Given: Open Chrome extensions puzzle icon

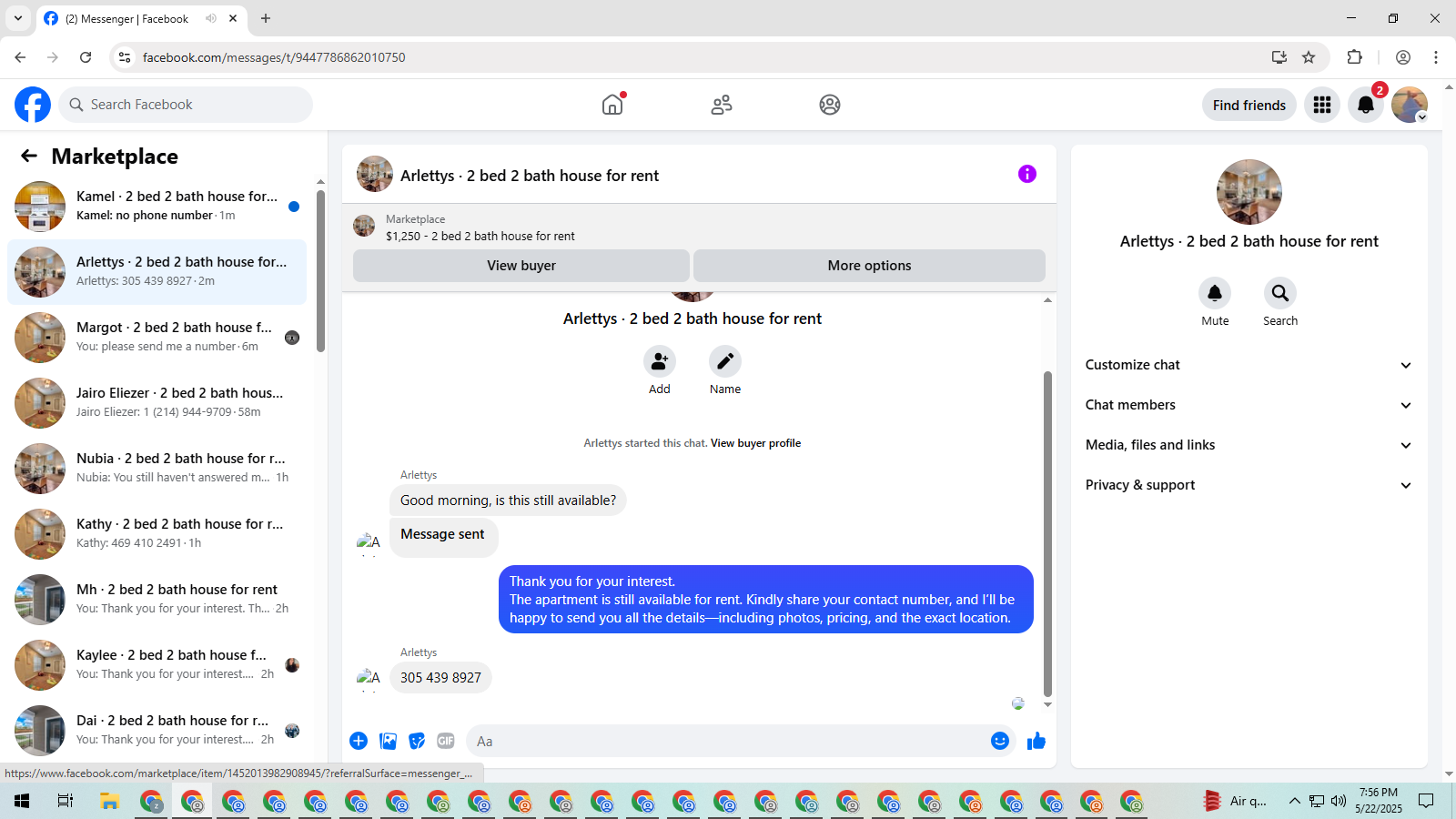Looking at the screenshot, I should point(1354,57).
